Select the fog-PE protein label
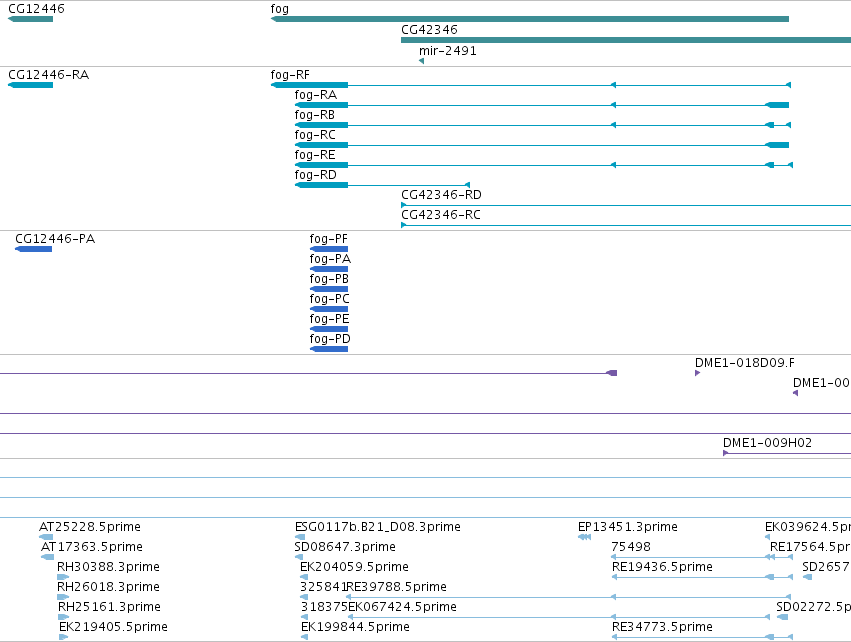This screenshot has width=851, height=642. click(x=329, y=319)
